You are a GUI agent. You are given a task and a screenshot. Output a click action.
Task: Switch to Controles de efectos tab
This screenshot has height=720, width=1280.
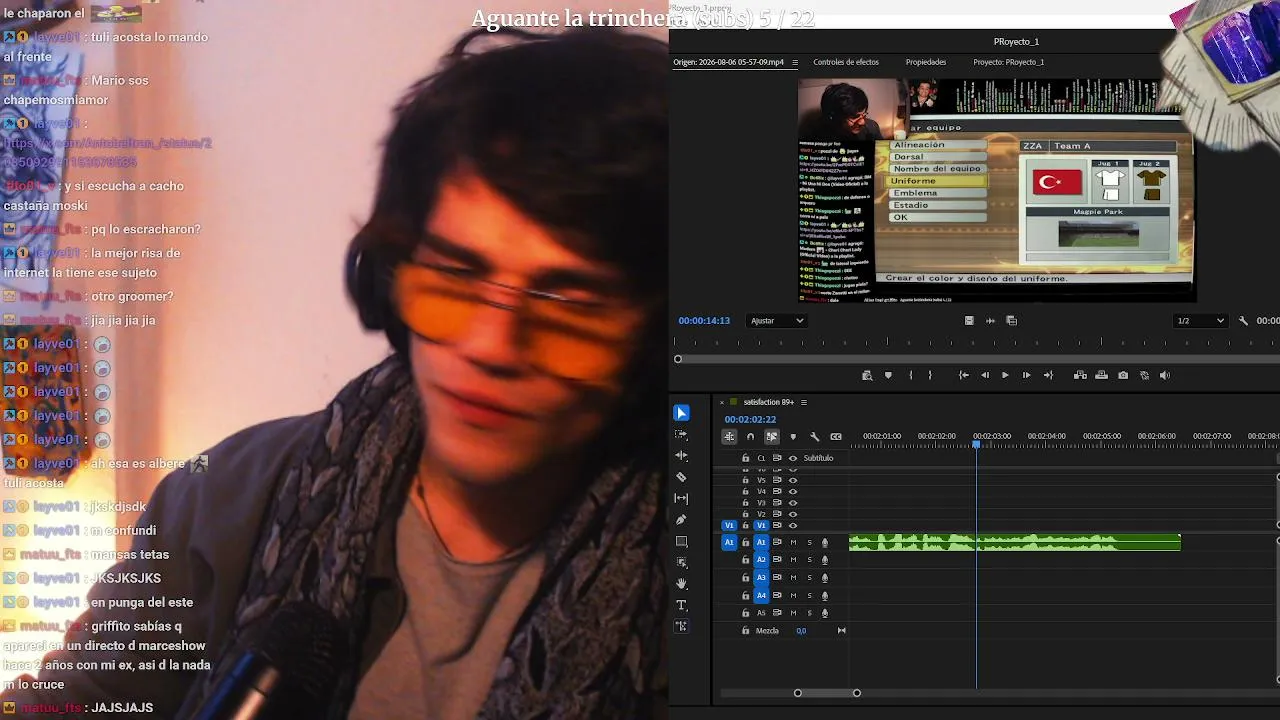click(x=846, y=62)
